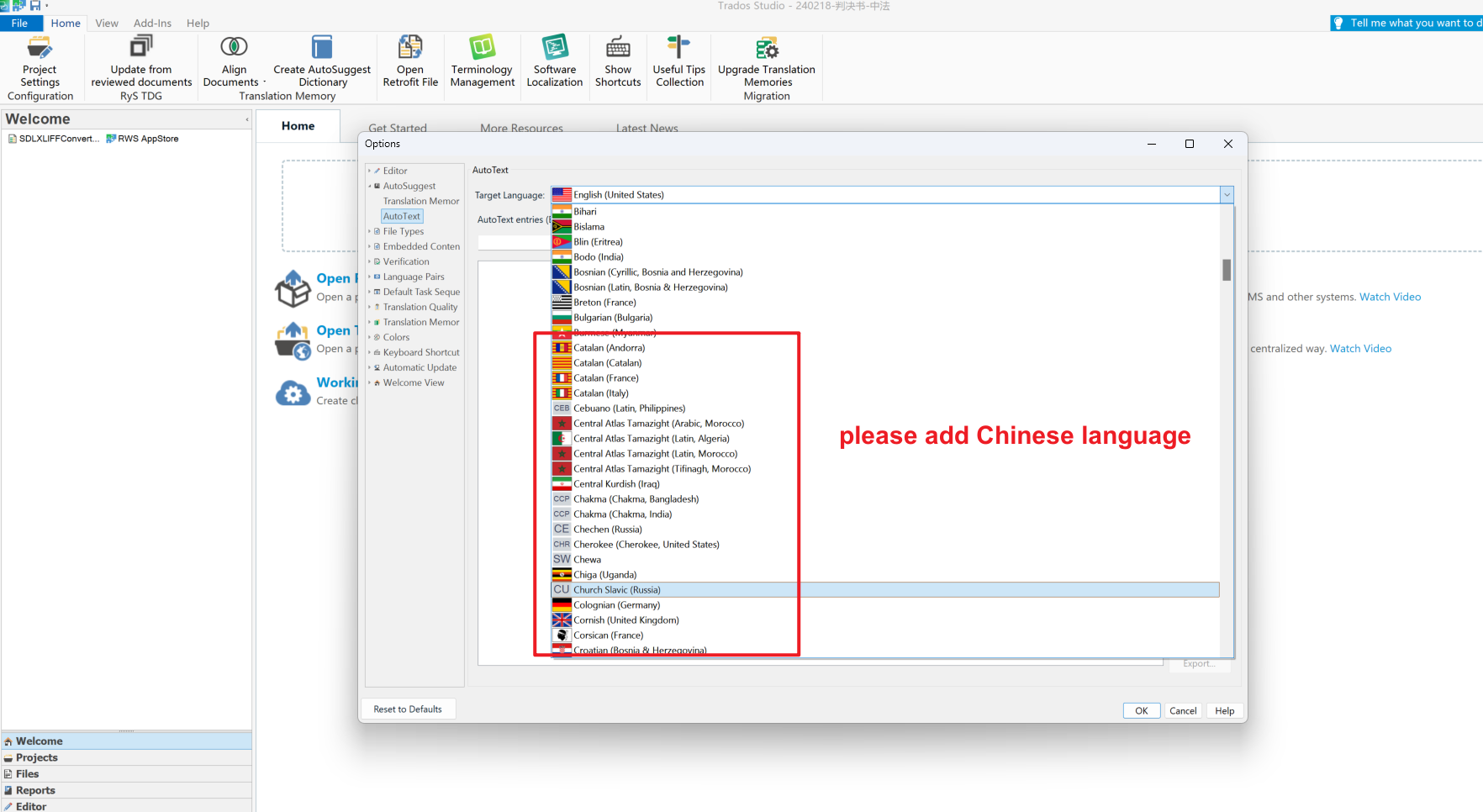Open the Help ribbon tab
The height and width of the screenshot is (812, 1483).
coord(198,24)
